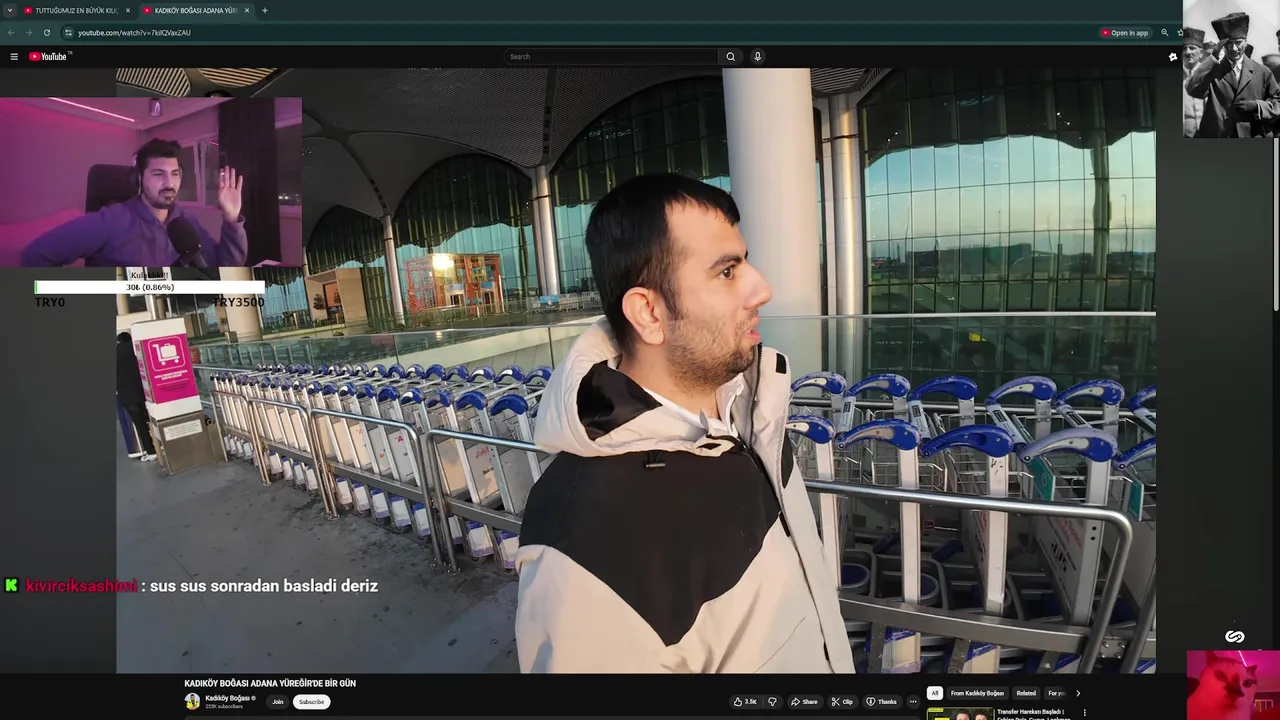1280x720 pixels.
Task: Click the YouTube create/settings icon top right
Action: tap(1173, 57)
